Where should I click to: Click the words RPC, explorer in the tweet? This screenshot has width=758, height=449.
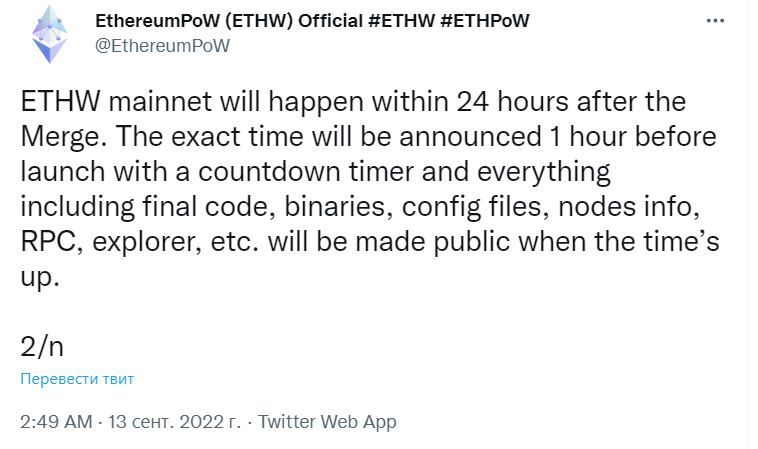tap(111, 242)
